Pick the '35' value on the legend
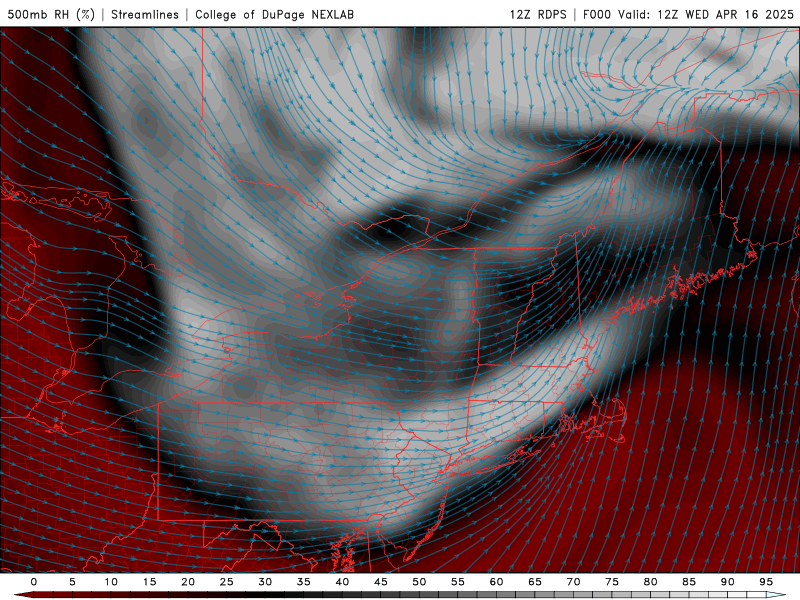The width and height of the screenshot is (800, 600). (x=304, y=582)
